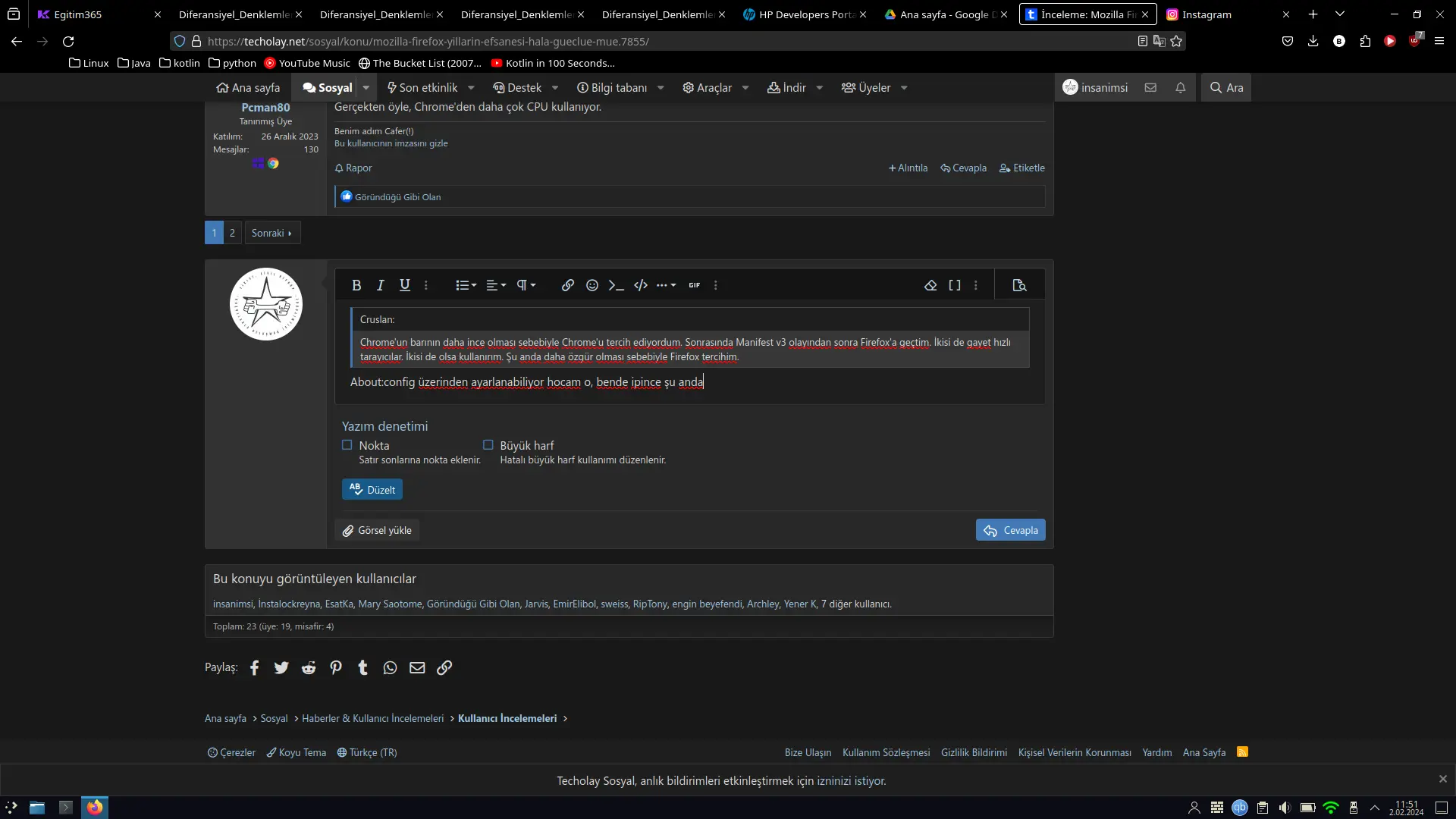Switch to the Google Drive Ana sayfa tab
This screenshot has height=819, width=1456.
point(946,14)
